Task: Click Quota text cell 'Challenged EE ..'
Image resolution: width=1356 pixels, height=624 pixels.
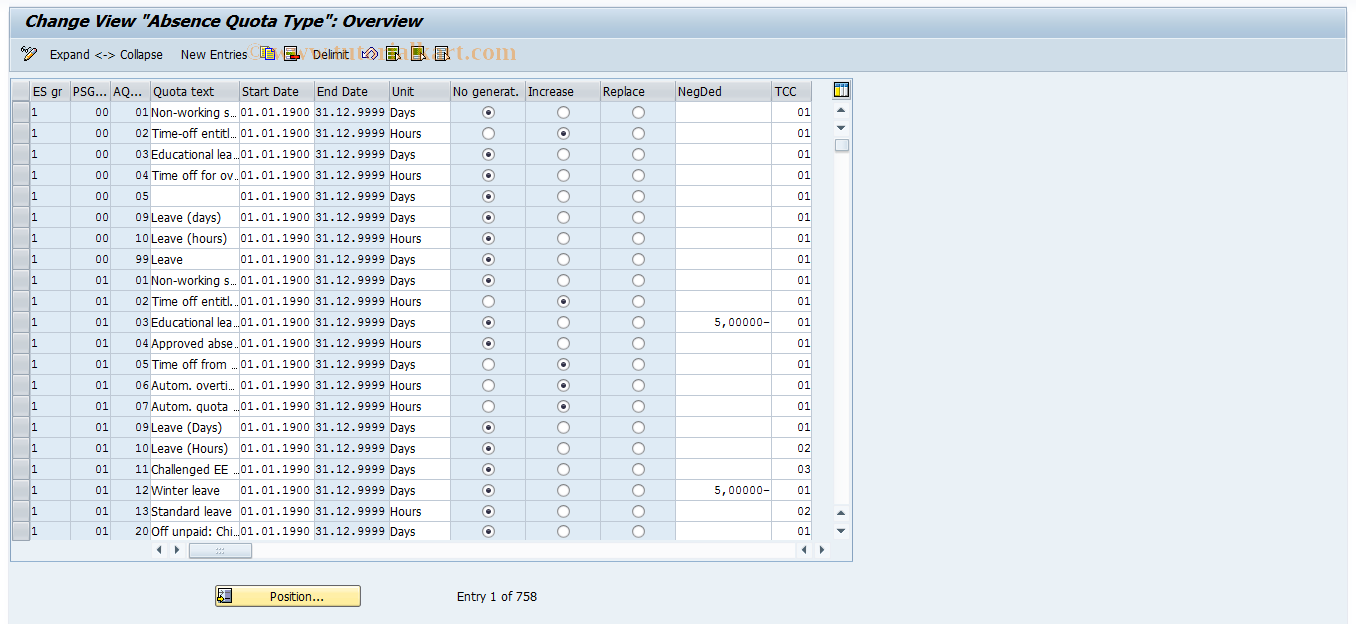Action: 195,469
